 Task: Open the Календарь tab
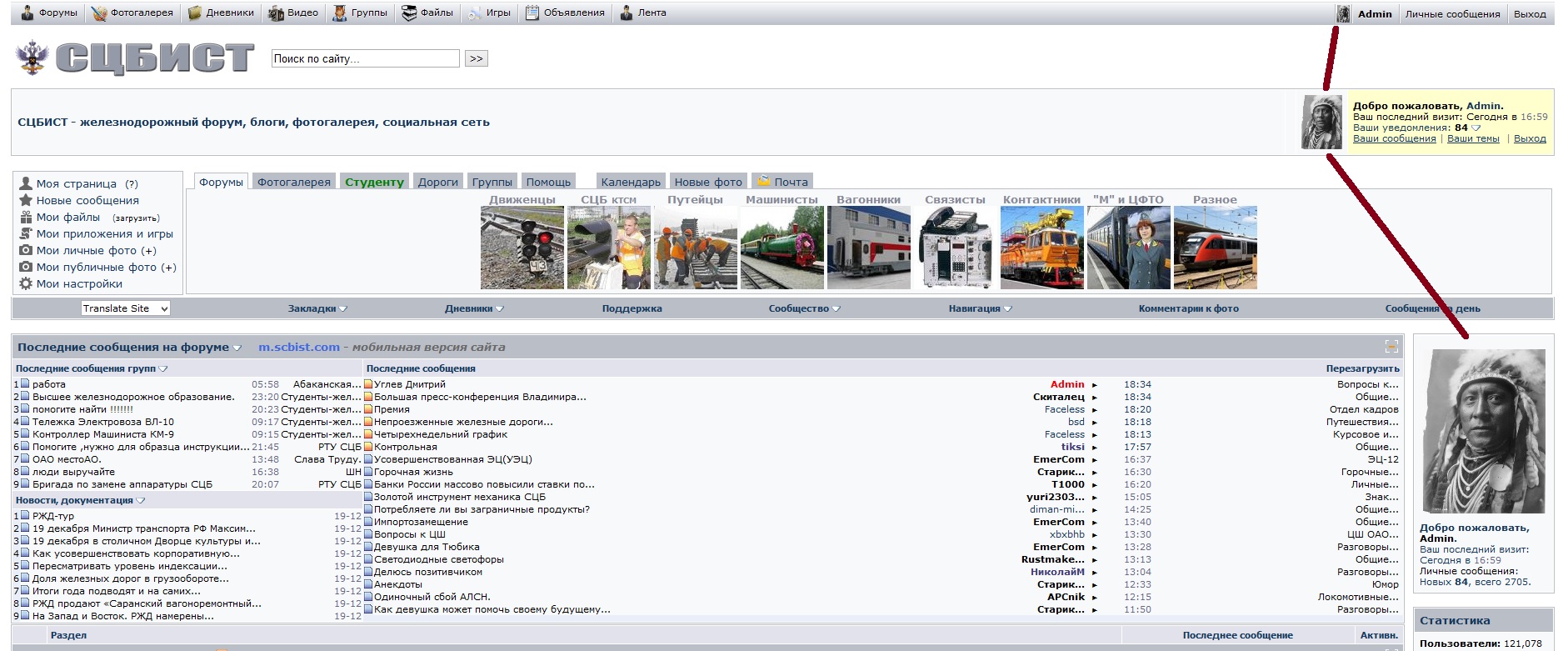[631, 182]
